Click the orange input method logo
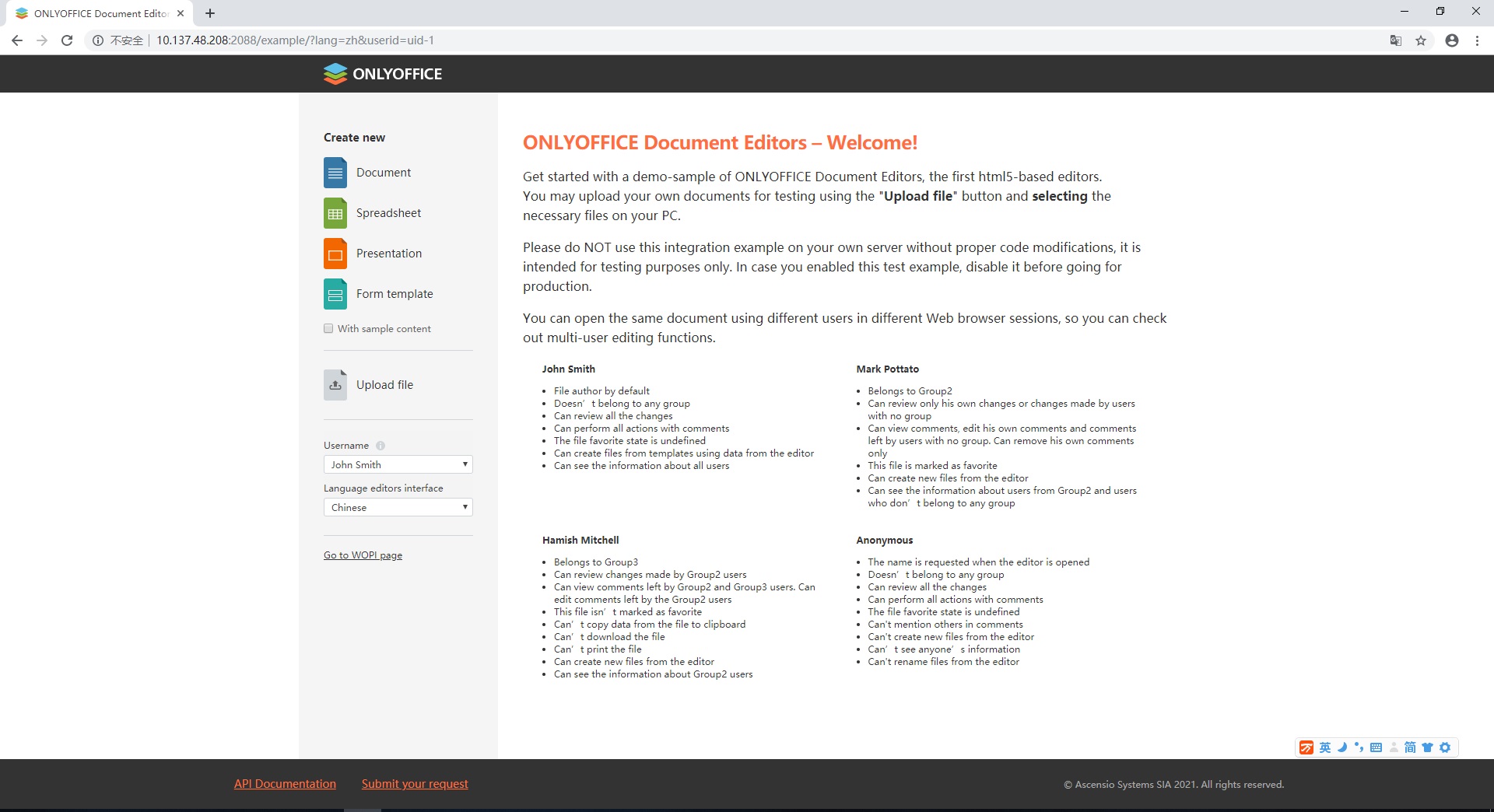 point(1306,747)
